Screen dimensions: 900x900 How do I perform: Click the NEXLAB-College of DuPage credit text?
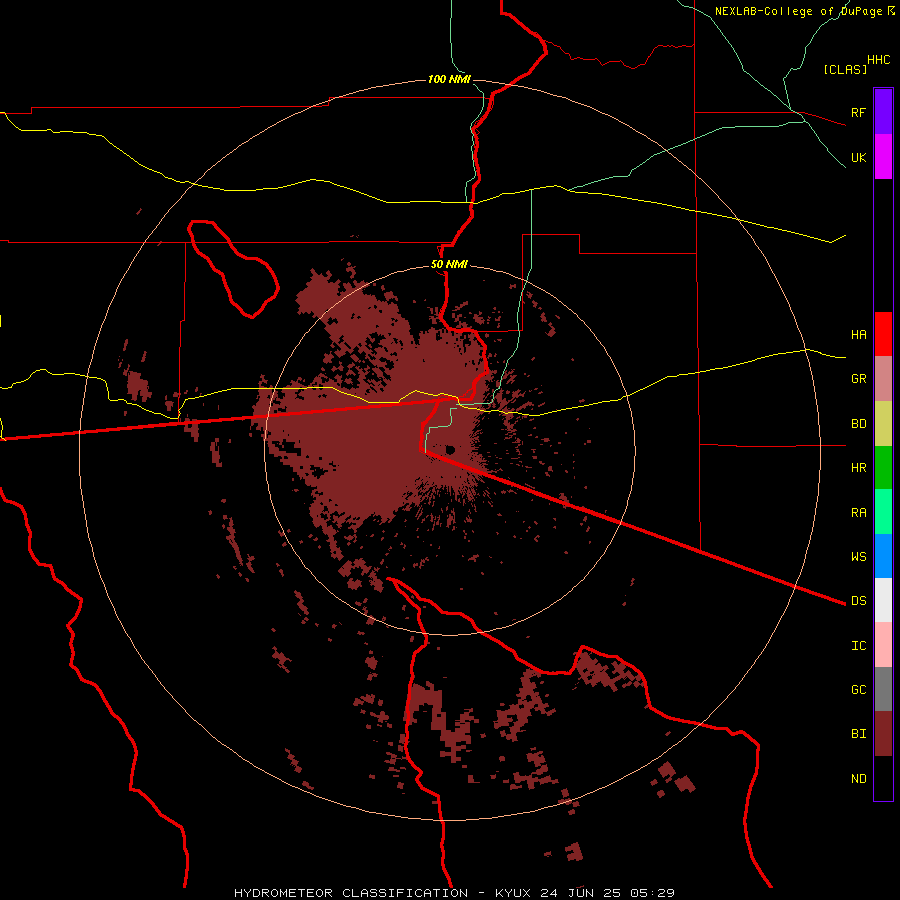pos(798,11)
